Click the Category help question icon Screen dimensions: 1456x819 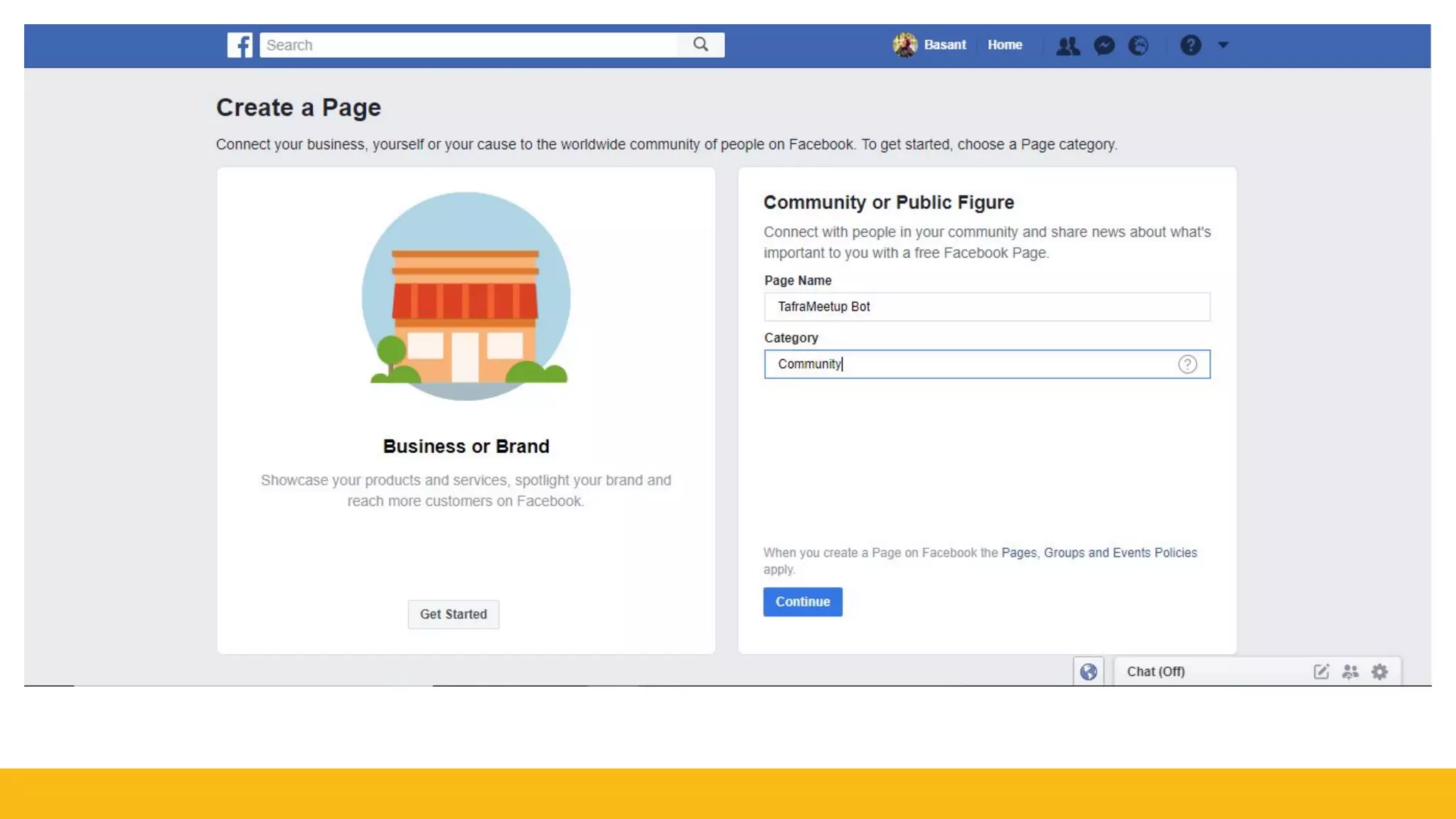pos(1187,364)
